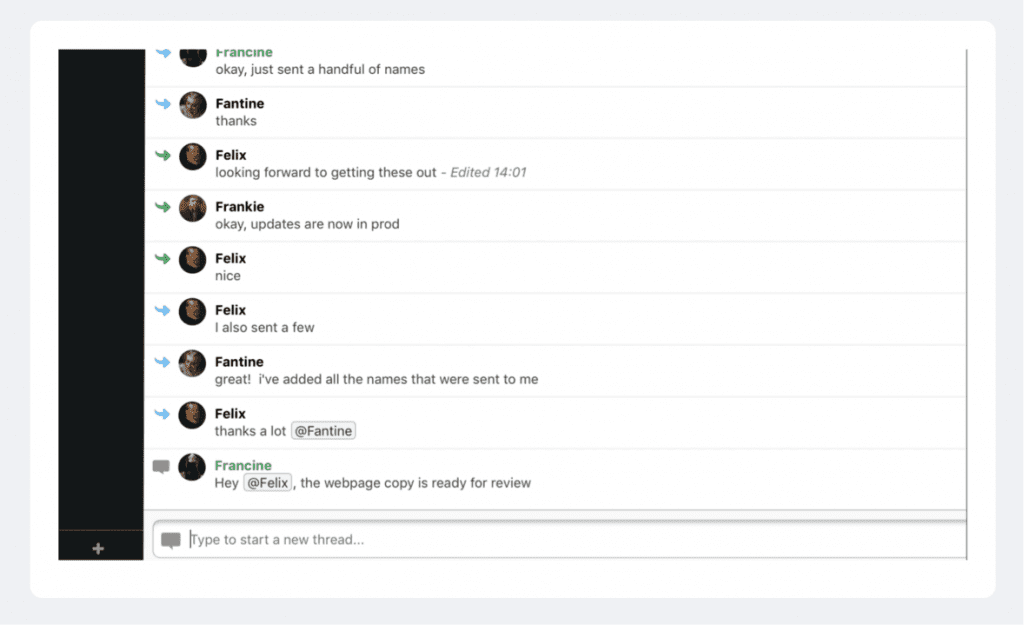Viewport: 1024px width, 625px height.
Task: Click the green reply arrow beside Frankie's message
Action: point(163,206)
